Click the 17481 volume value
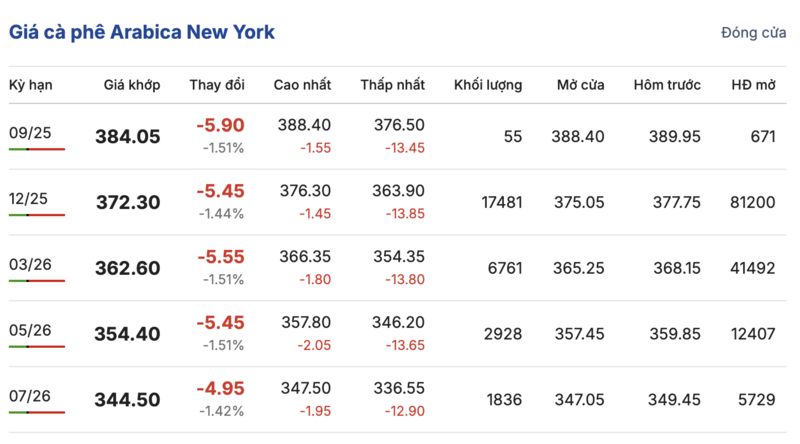 [x=501, y=202]
